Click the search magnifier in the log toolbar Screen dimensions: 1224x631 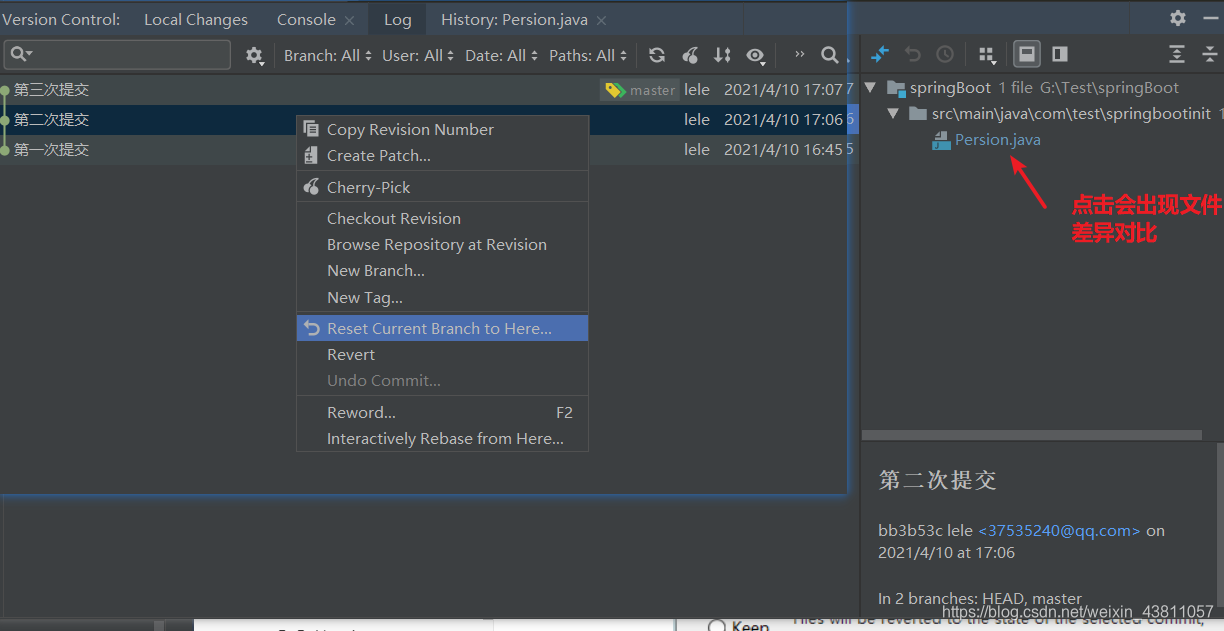pyautogui.click(x=829, y=56)
